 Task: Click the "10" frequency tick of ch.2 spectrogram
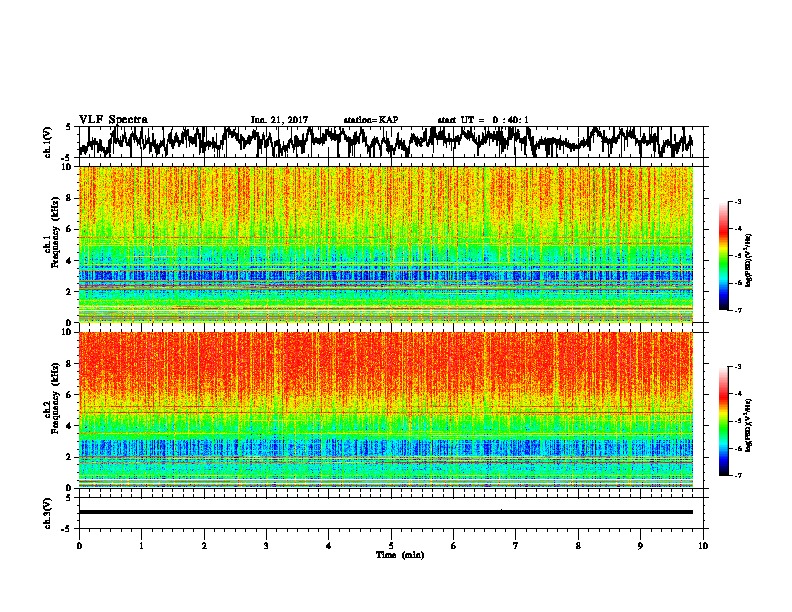[x=68, y=332]
